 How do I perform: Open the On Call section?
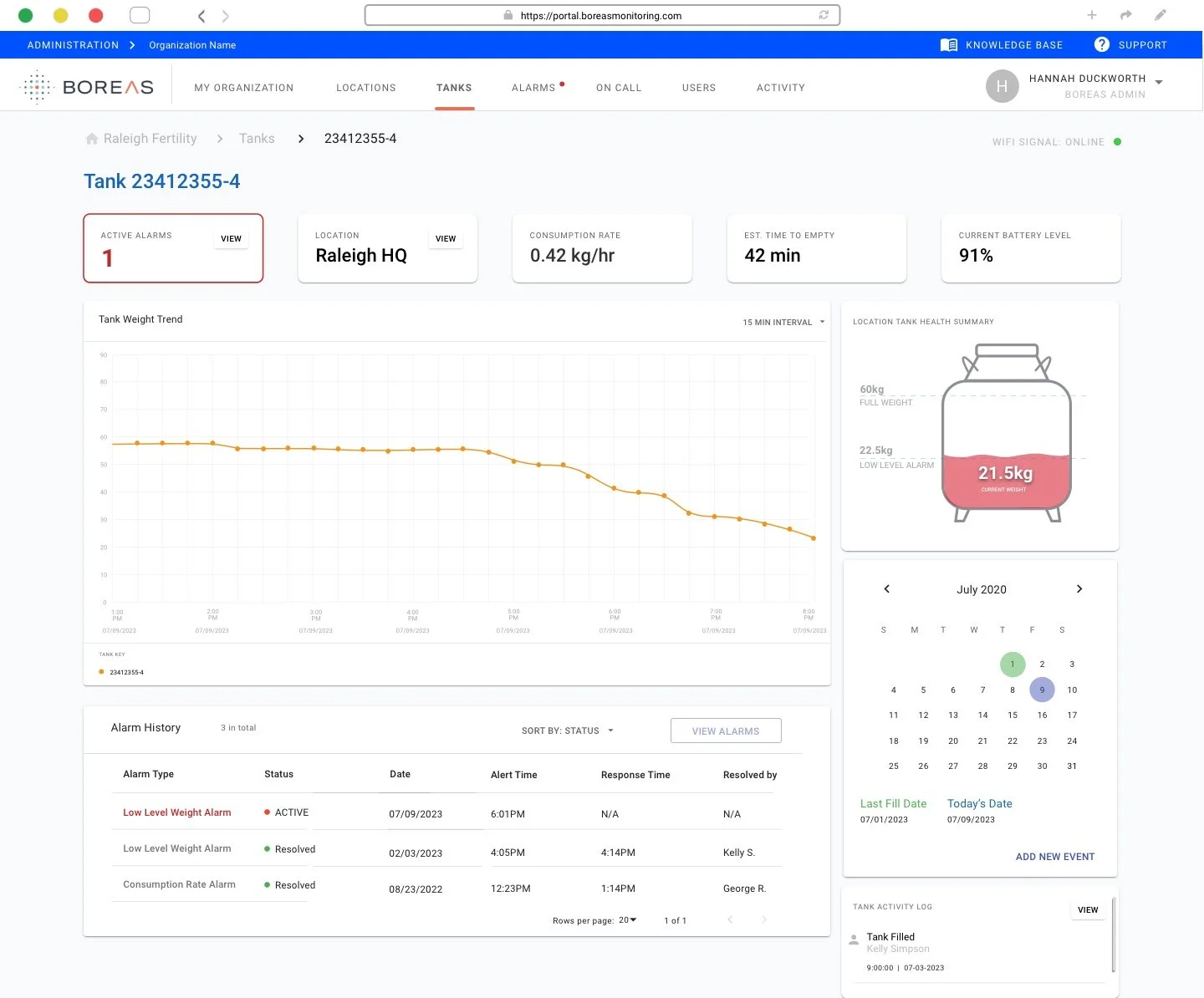click(x=619, y=87)
